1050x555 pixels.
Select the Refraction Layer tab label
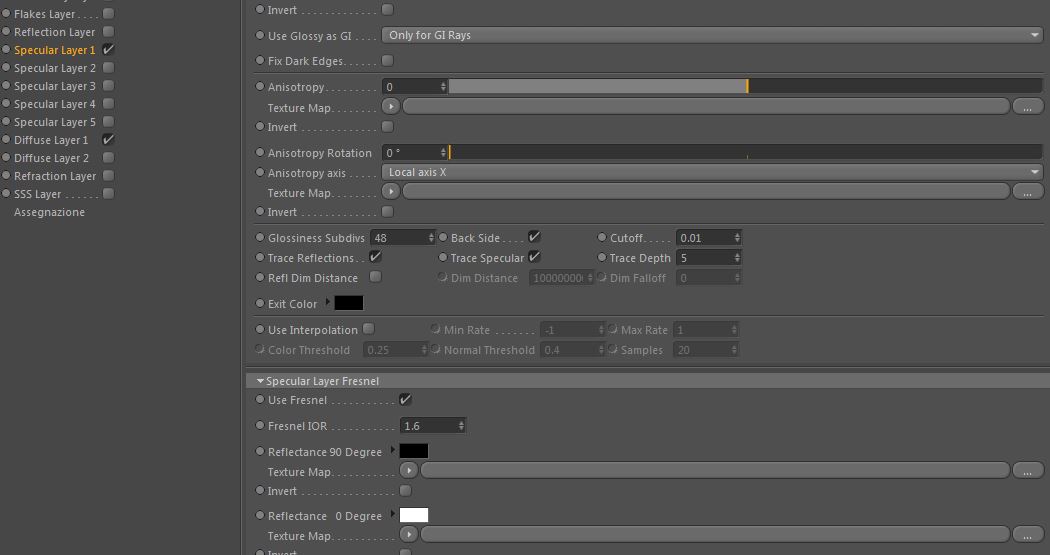tap(55, 176)
